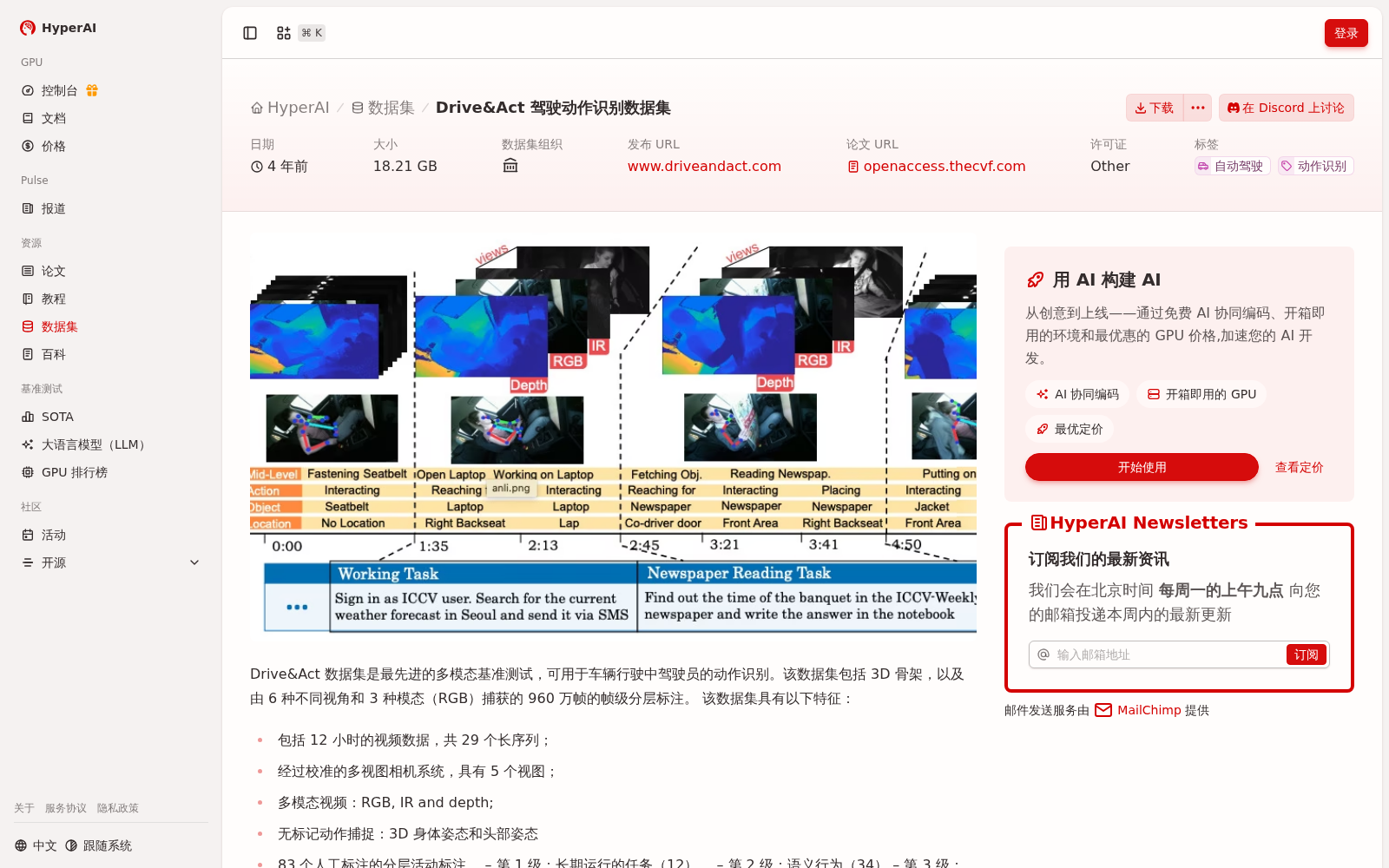The height and width of the screenshot is (868, 1389).
Task: Click the 最优定价 chip
Action: tap(1070, 429)
